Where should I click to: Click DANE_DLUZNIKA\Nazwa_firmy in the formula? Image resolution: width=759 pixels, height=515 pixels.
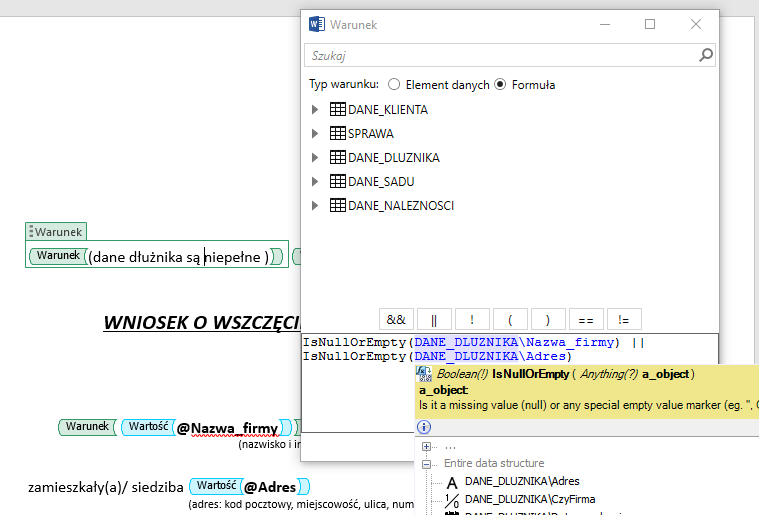tap(514, 342)
